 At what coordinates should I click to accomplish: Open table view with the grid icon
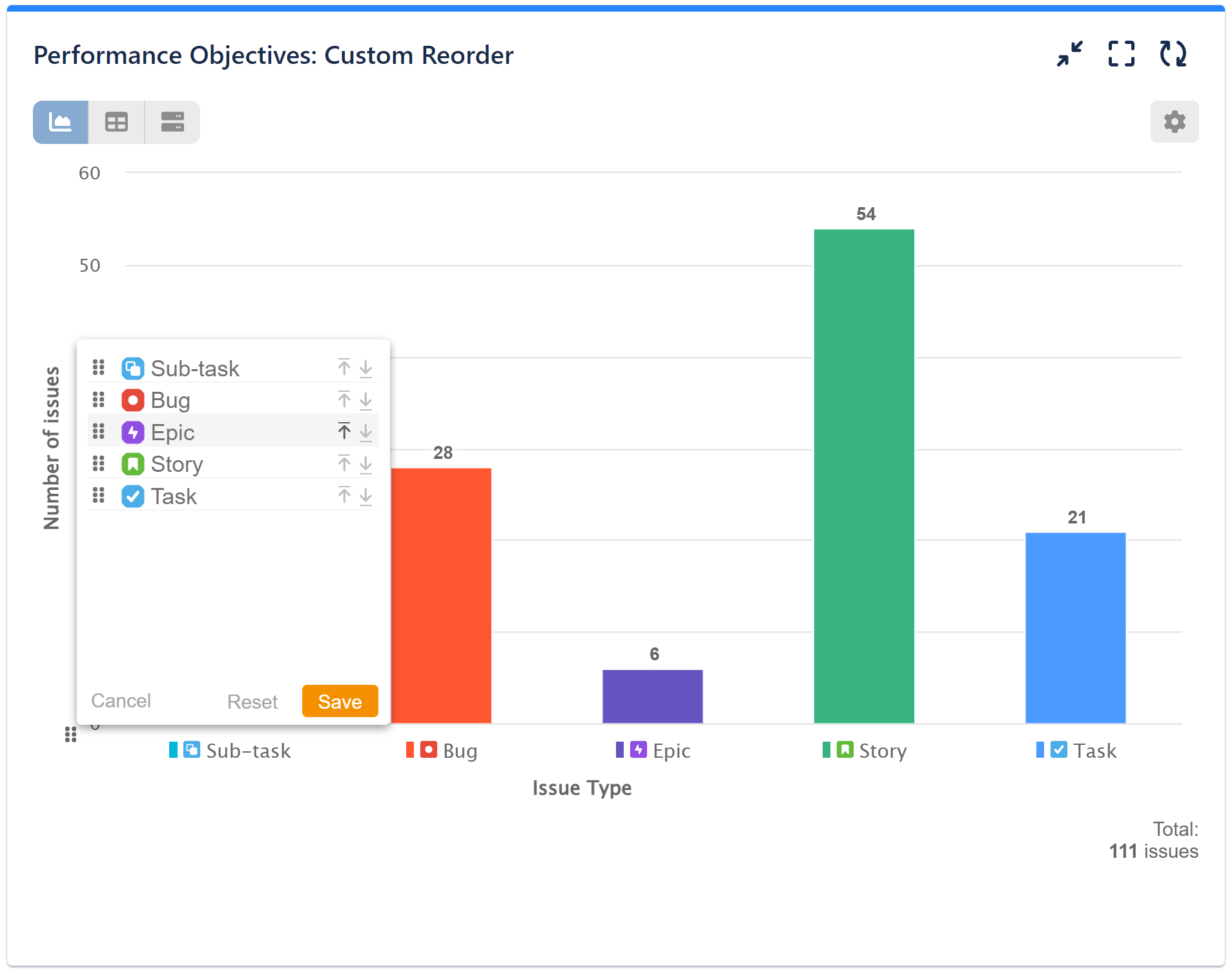coord(116,121)
